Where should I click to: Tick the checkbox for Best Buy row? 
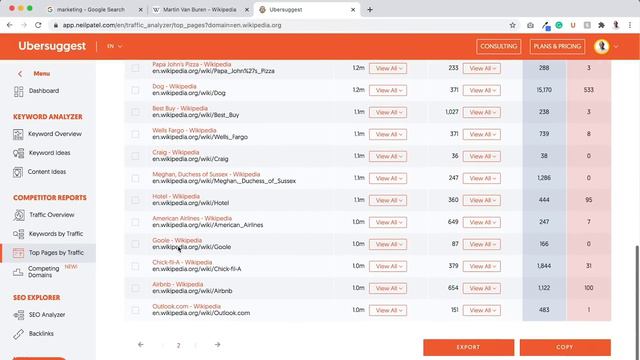pos(135,112)
